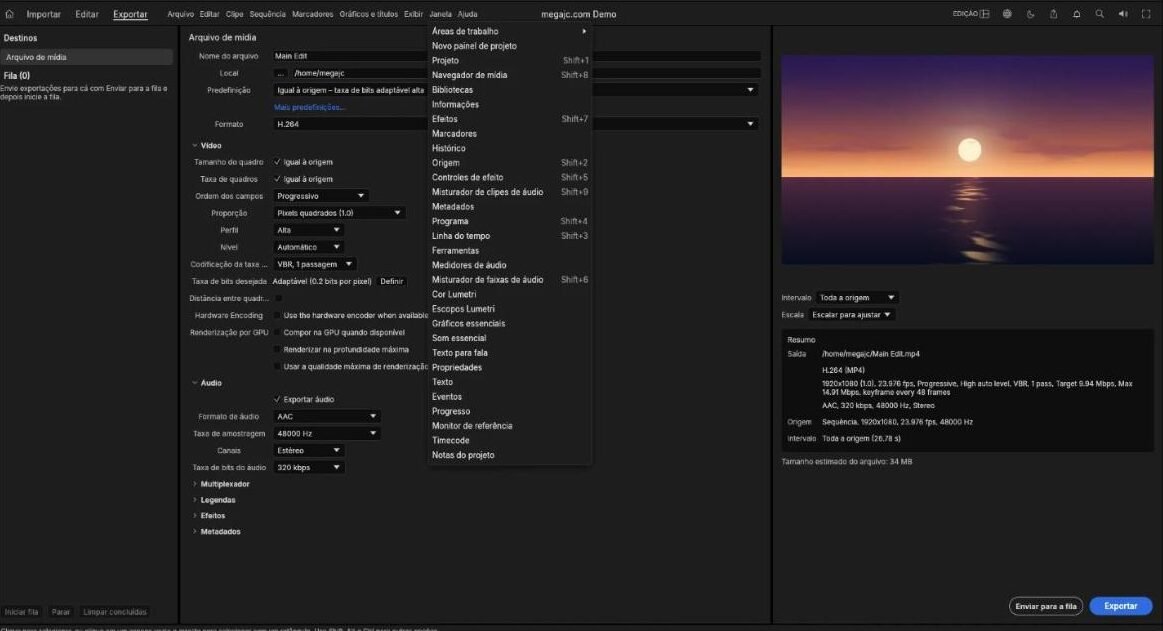Open the workspaces layout icon beside EDIÇÃO
This screenshot has width=1163, height=631.
(985, 14)
